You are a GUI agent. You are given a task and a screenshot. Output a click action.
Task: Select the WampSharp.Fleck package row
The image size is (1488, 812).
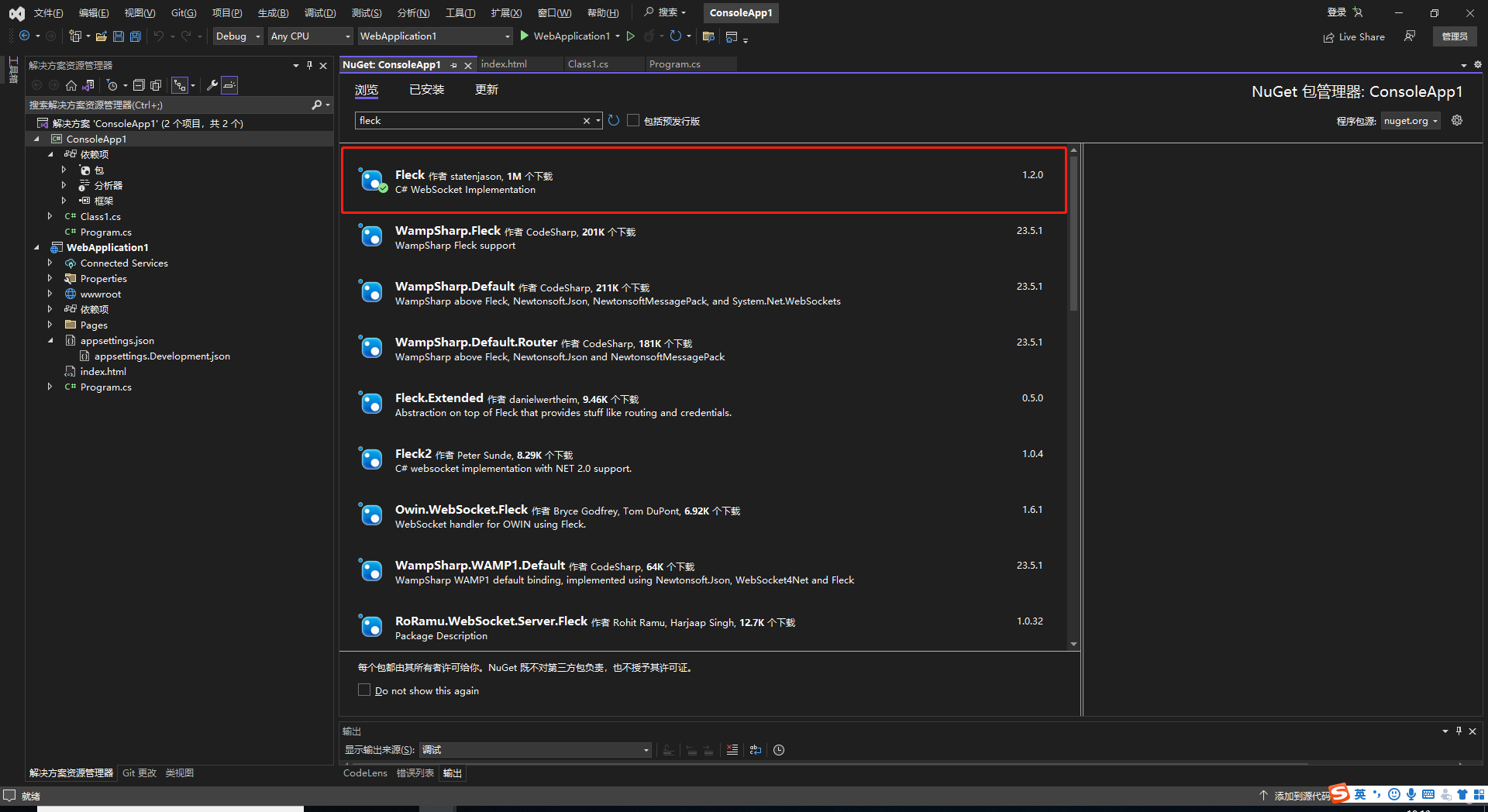(704, 237)
